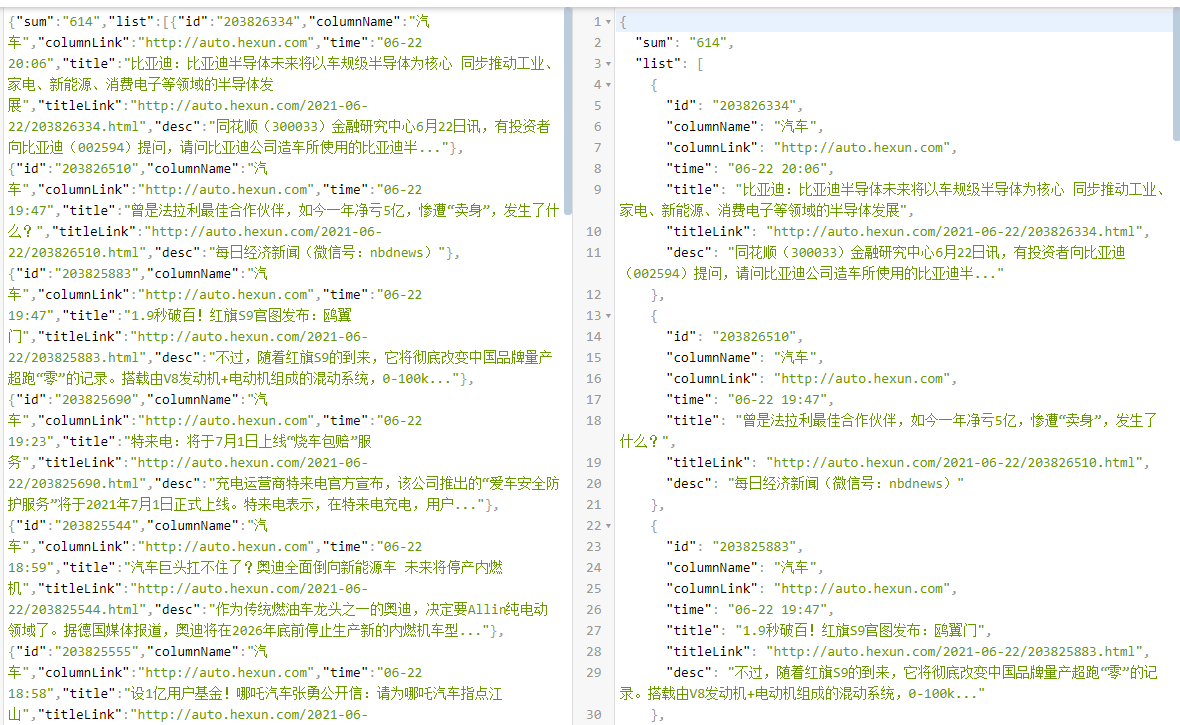Select the "id": "203826510" line in the formatted pane
Screen dimensions: 1180x725
point(734,337)
